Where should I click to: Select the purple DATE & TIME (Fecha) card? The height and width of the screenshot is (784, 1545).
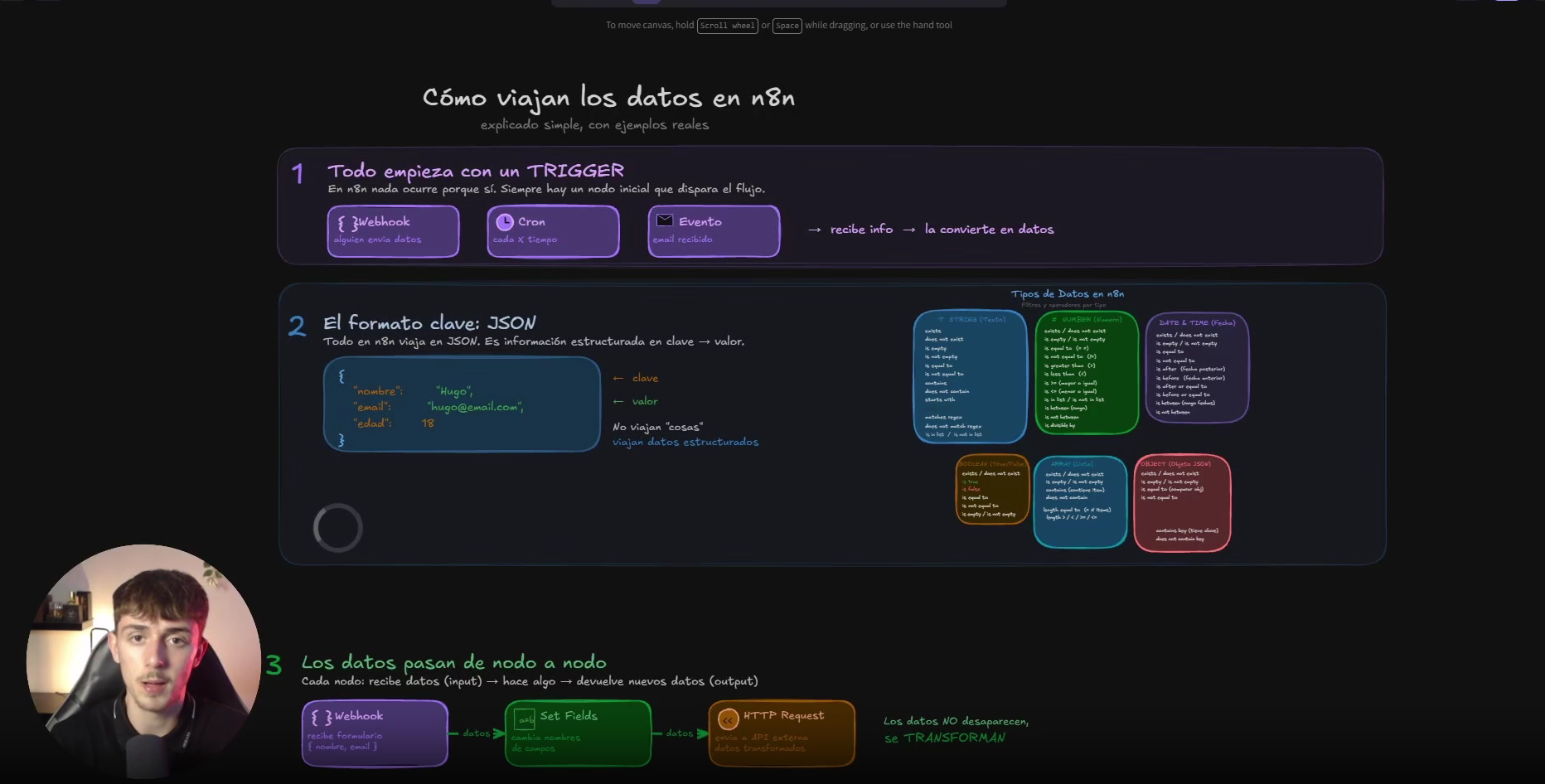pos(1197,368)
